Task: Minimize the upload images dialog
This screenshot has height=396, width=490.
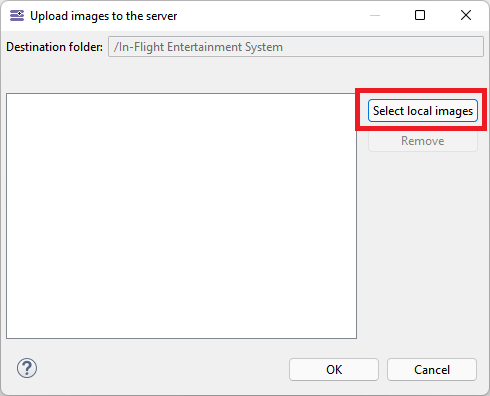Action: tap(375, 15)
